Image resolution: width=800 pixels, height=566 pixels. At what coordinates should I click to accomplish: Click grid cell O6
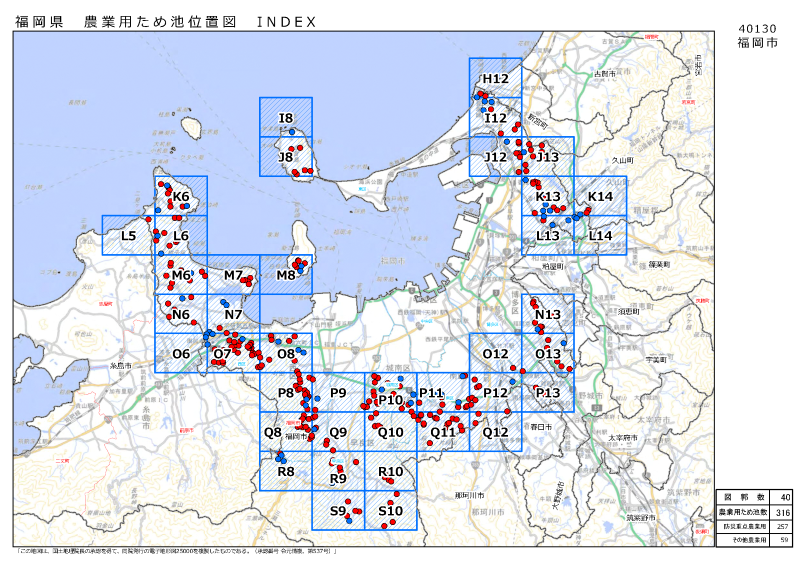(x=181, y=353)
